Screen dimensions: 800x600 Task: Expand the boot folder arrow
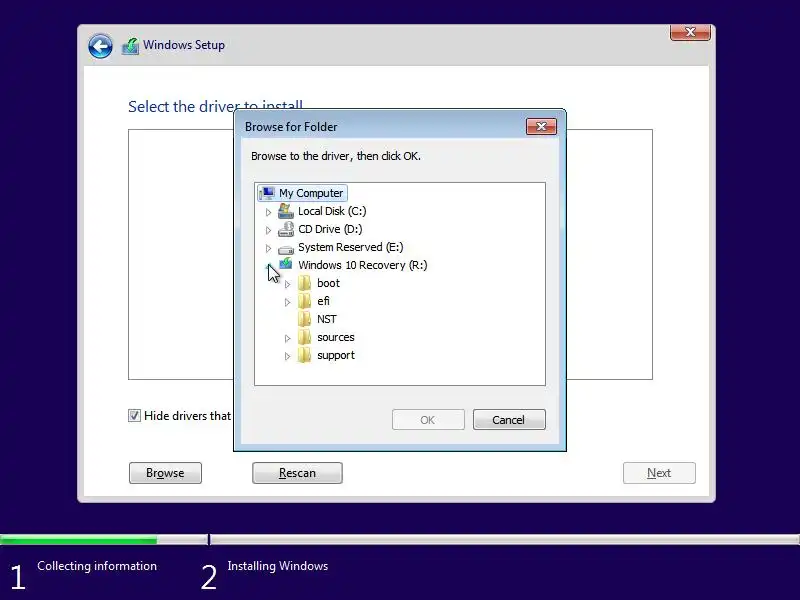287,284
